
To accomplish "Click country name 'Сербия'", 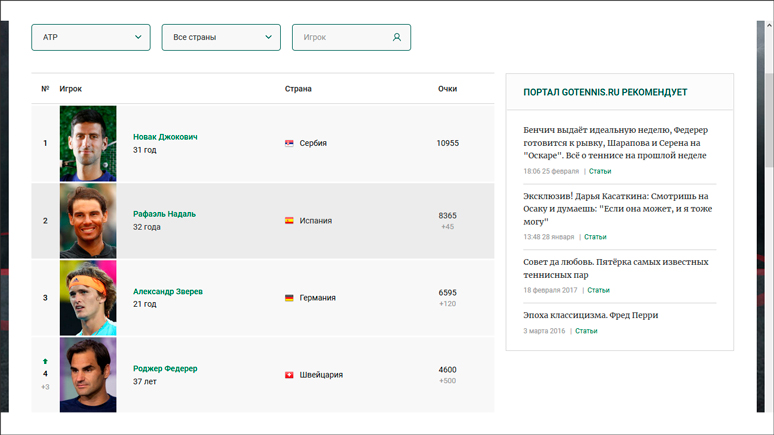I will tap(313, 143).
